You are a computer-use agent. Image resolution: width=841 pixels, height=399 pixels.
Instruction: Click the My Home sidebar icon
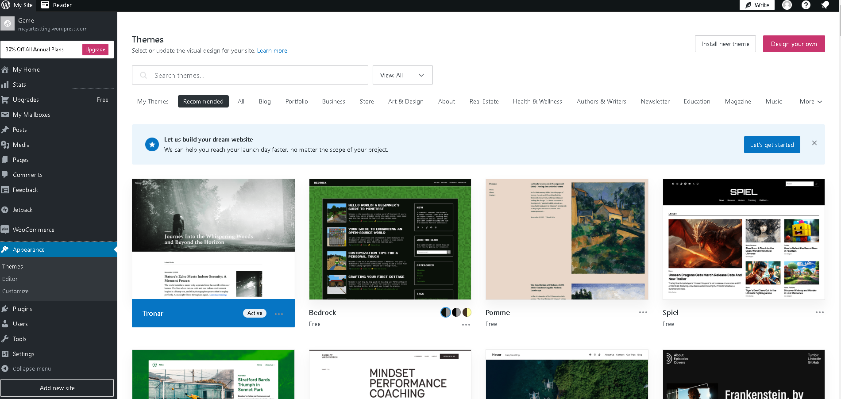pos(5,70)
